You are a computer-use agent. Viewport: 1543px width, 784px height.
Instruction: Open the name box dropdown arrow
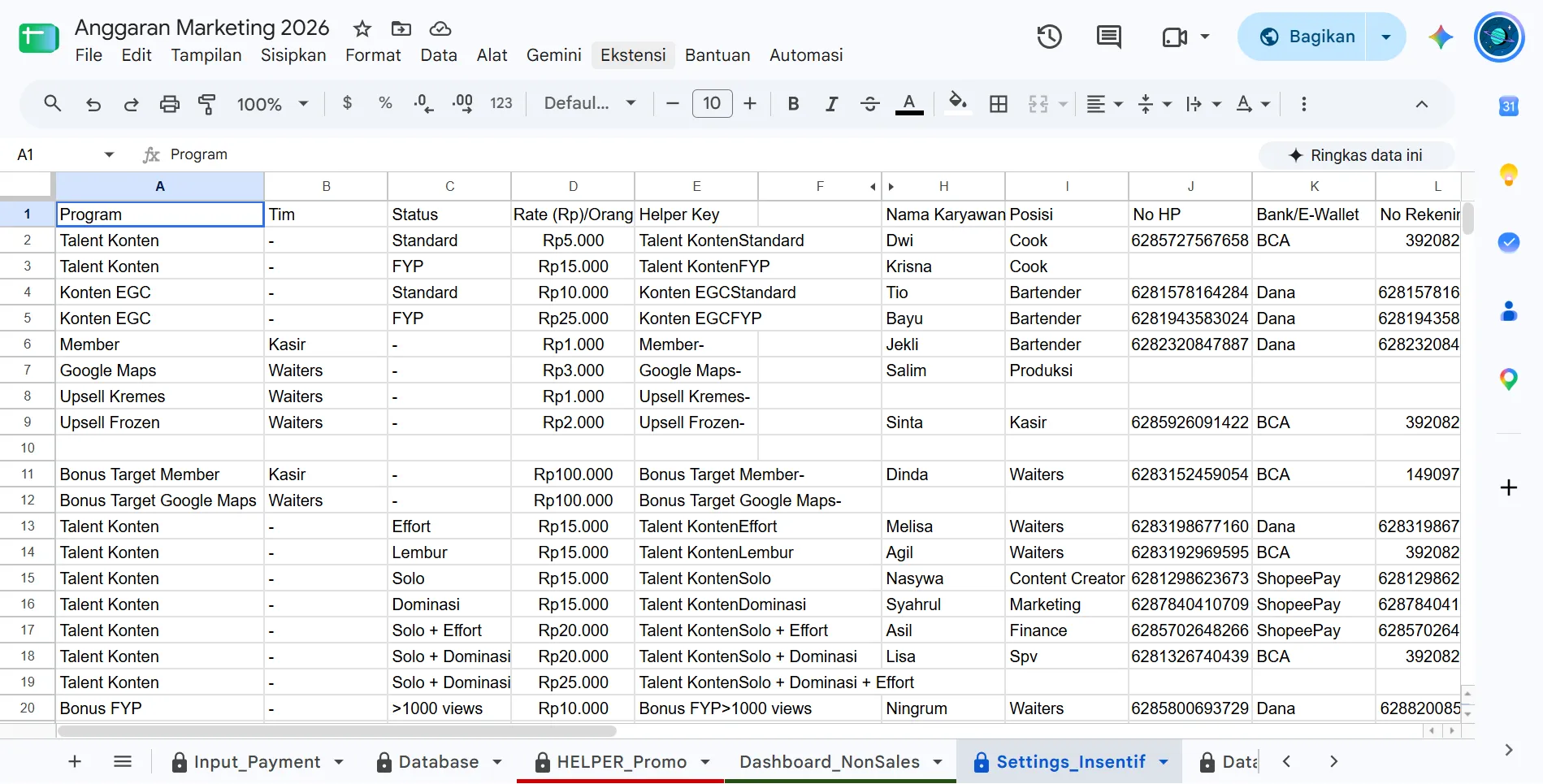[x=109, y=154]
